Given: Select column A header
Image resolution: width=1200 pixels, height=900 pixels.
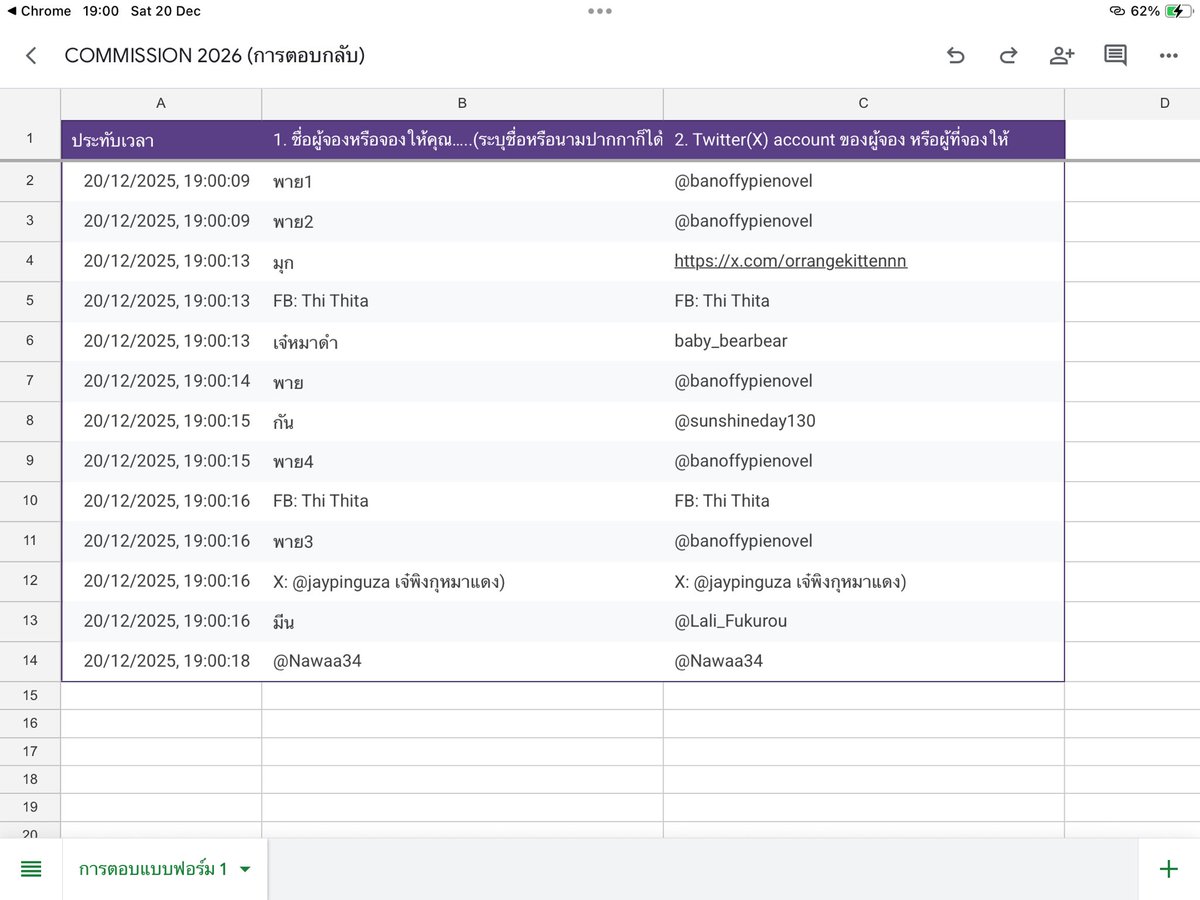Looking at the screenshot, I should click(161, 103).
